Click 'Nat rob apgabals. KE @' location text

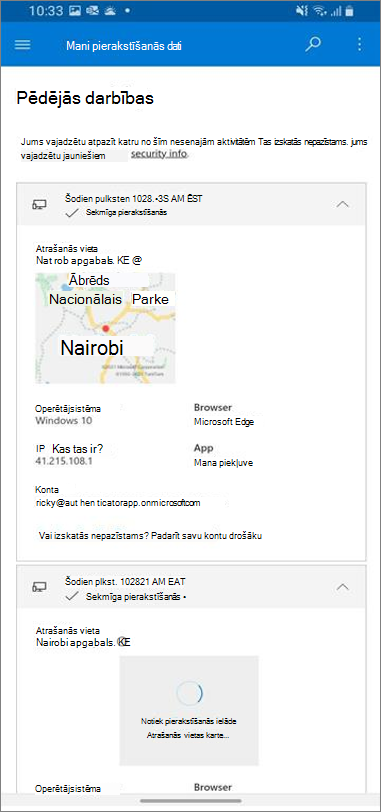point(89,260)
